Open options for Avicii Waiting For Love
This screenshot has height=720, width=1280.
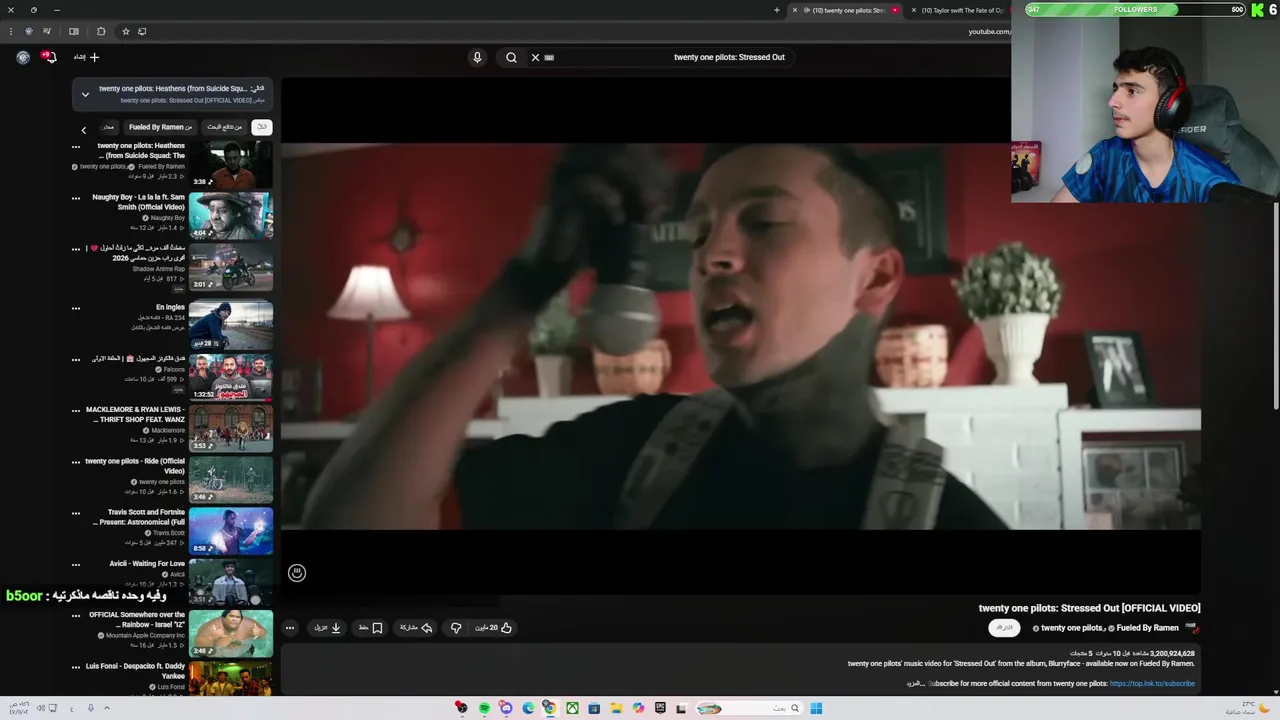pos(76,564)
